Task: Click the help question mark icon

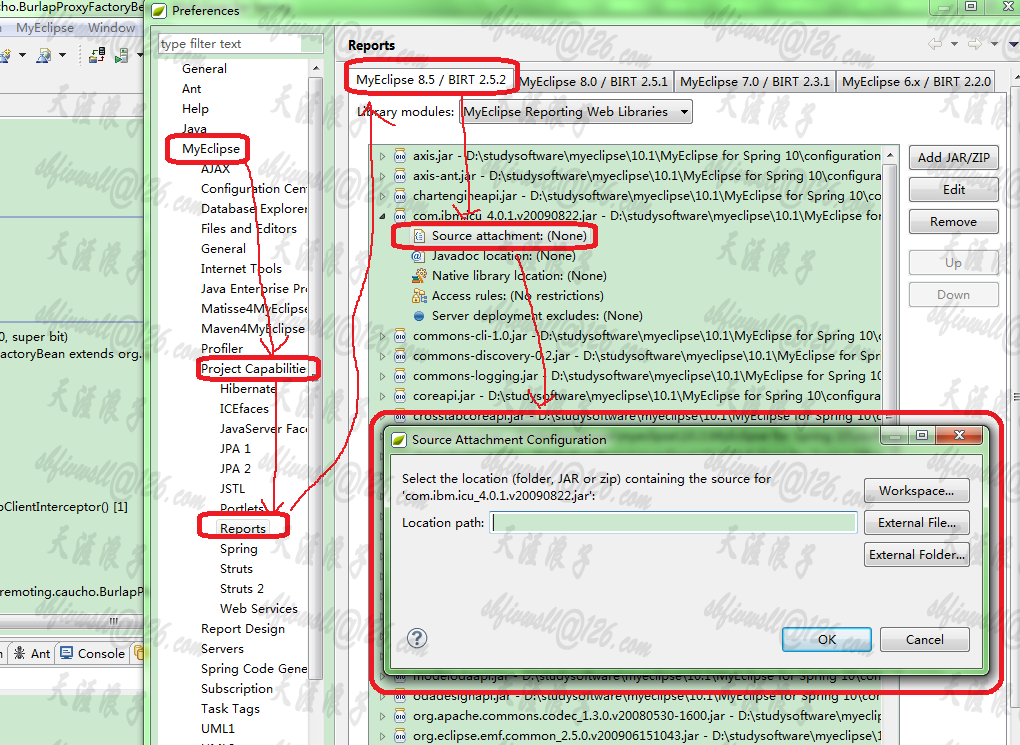Action: pos(417,639)
